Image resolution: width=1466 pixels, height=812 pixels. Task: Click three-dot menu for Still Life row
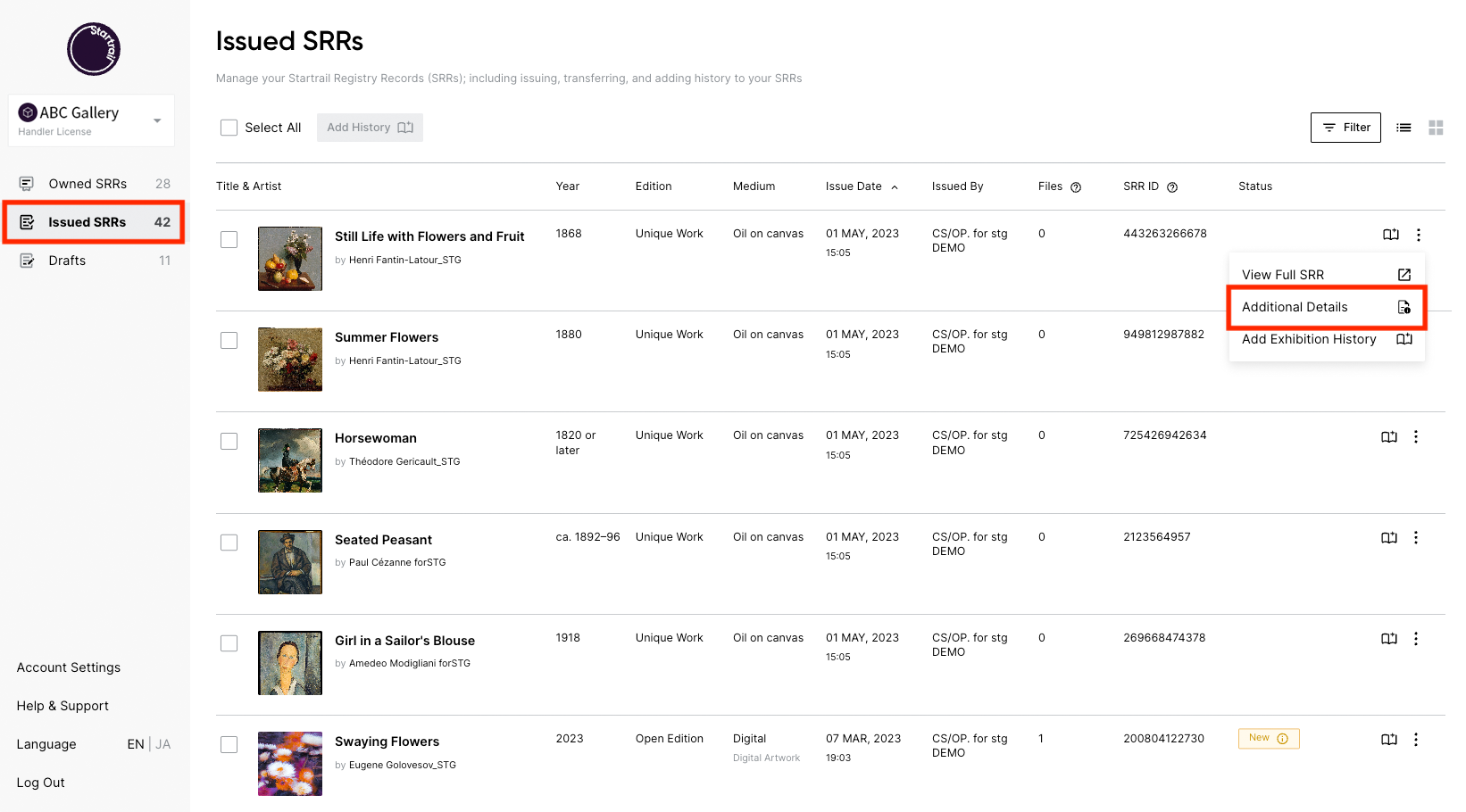tap(1419, 235)
